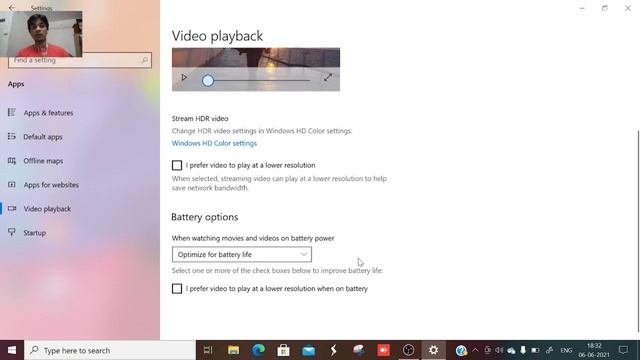Open the red recorder app on taskbar
Screen dimensions: 640x360
pos(384,350)
